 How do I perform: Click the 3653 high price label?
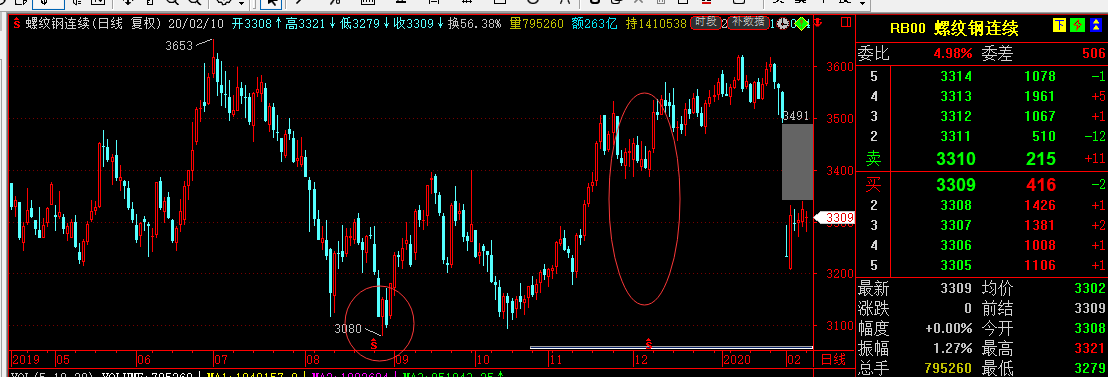point(179,47)
